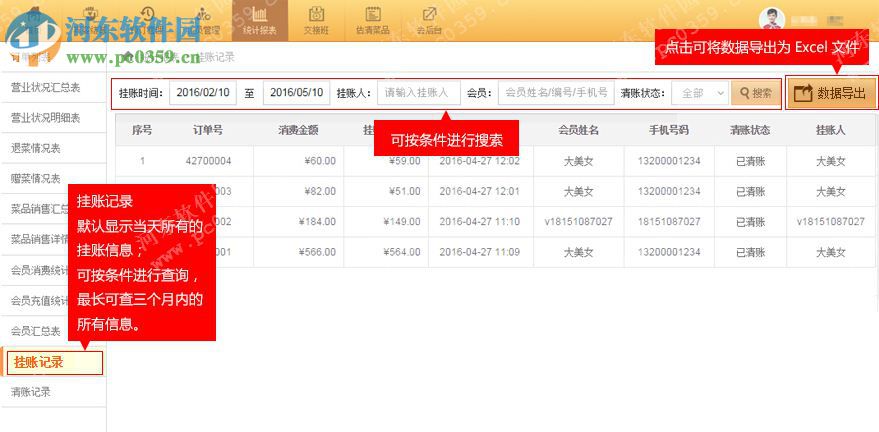Click the 交接班 icon

point(317,13)
